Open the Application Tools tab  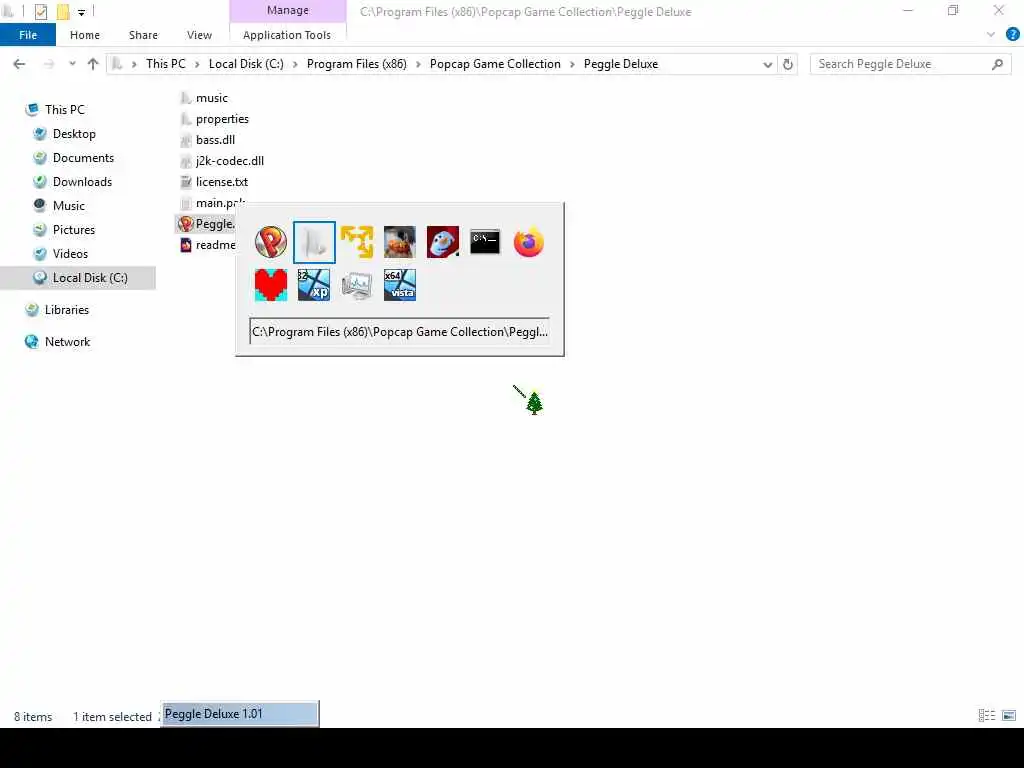point(287,35)
